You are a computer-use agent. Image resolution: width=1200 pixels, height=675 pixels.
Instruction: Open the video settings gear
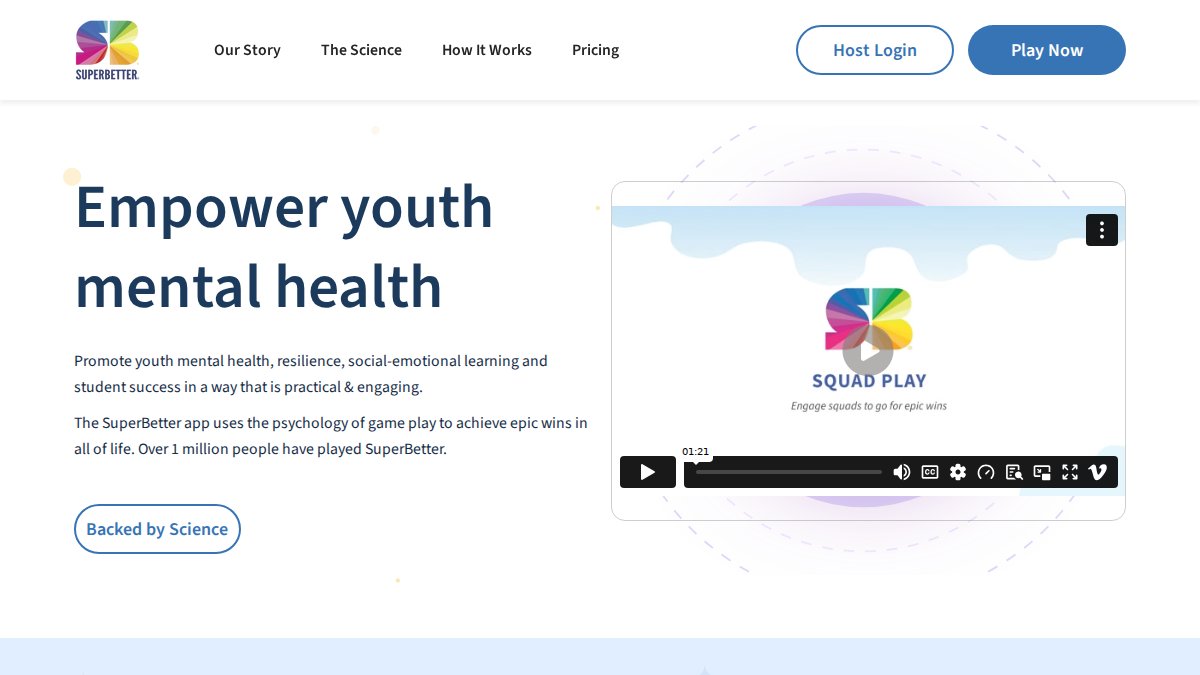(x=958, y=472)
